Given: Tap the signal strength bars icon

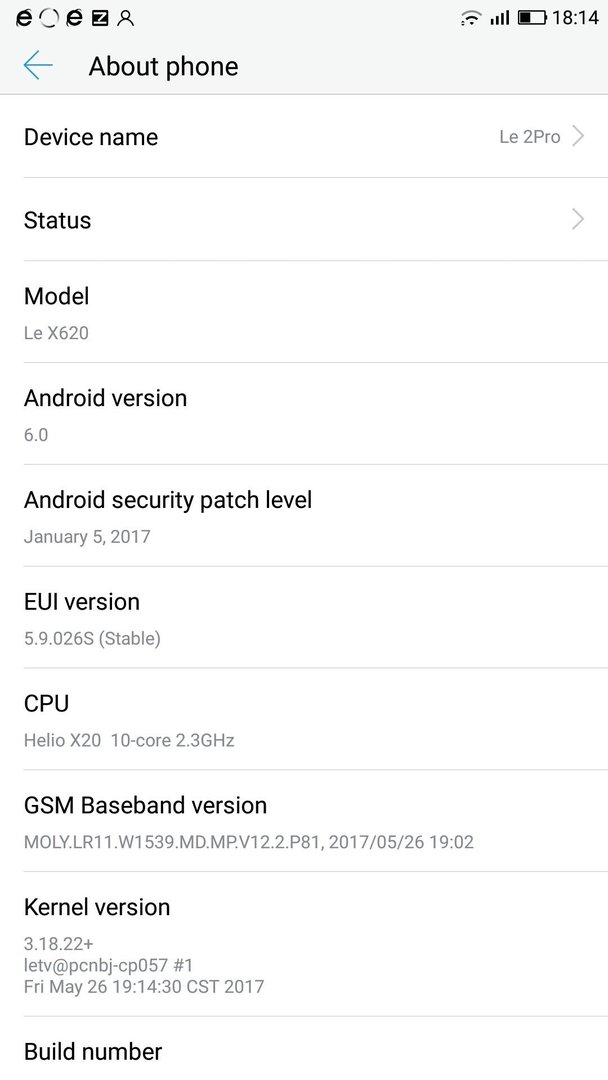Looking at the screenshot, I should (x=499, y=18).
